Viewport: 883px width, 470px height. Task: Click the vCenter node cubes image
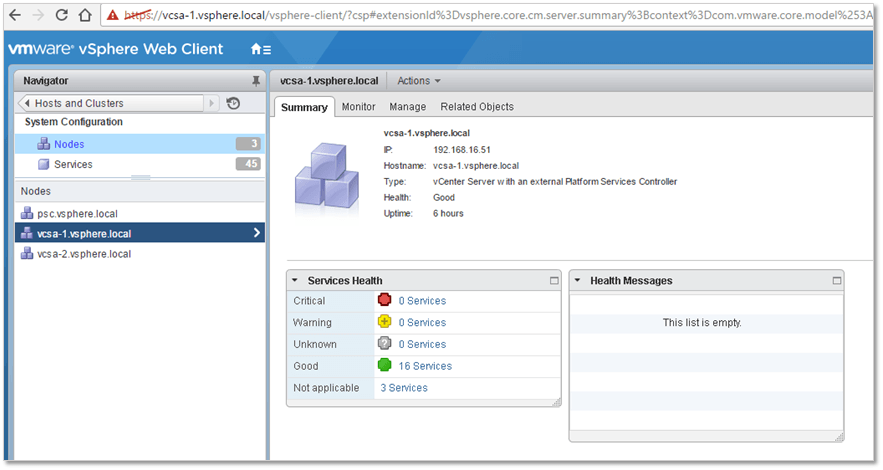327,176
